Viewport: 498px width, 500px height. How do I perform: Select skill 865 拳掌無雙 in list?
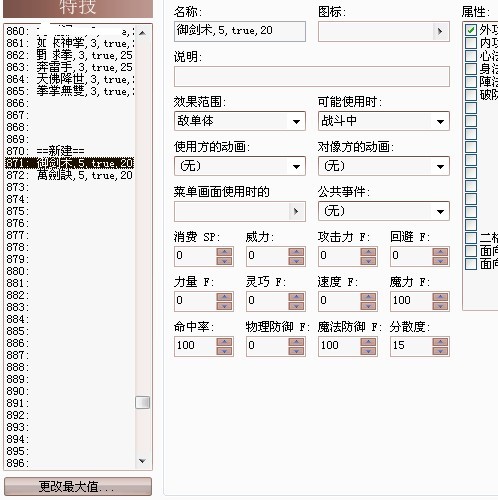pyautogui.click(x=69, y=91)
